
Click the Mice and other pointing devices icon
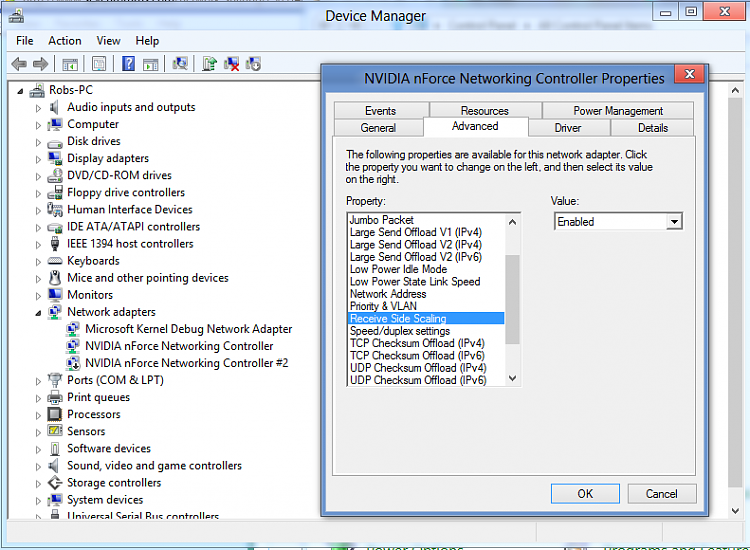click(x=55, y=278)
